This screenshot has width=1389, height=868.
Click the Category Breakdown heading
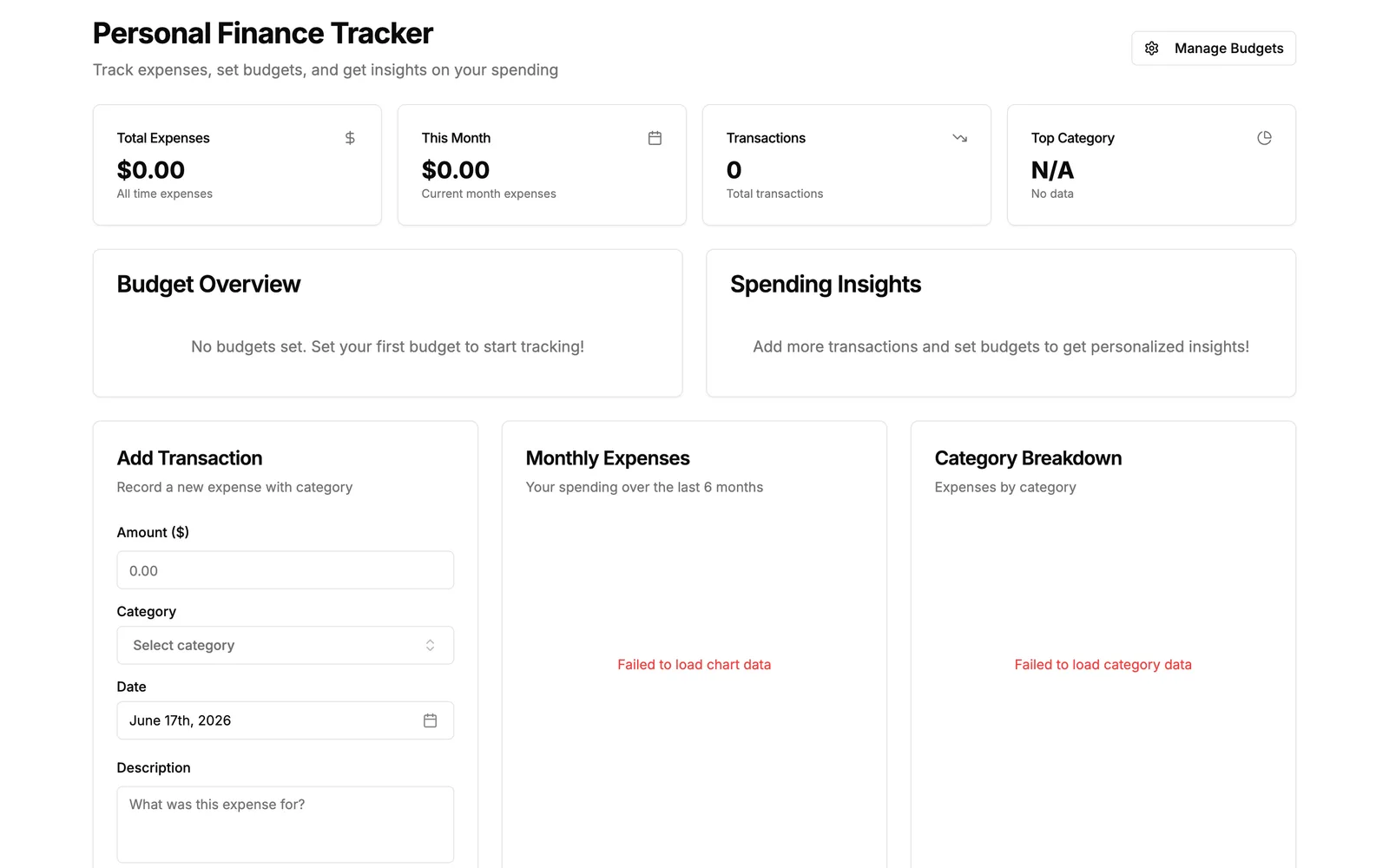pyautogui.click(x=1028, y=458)
